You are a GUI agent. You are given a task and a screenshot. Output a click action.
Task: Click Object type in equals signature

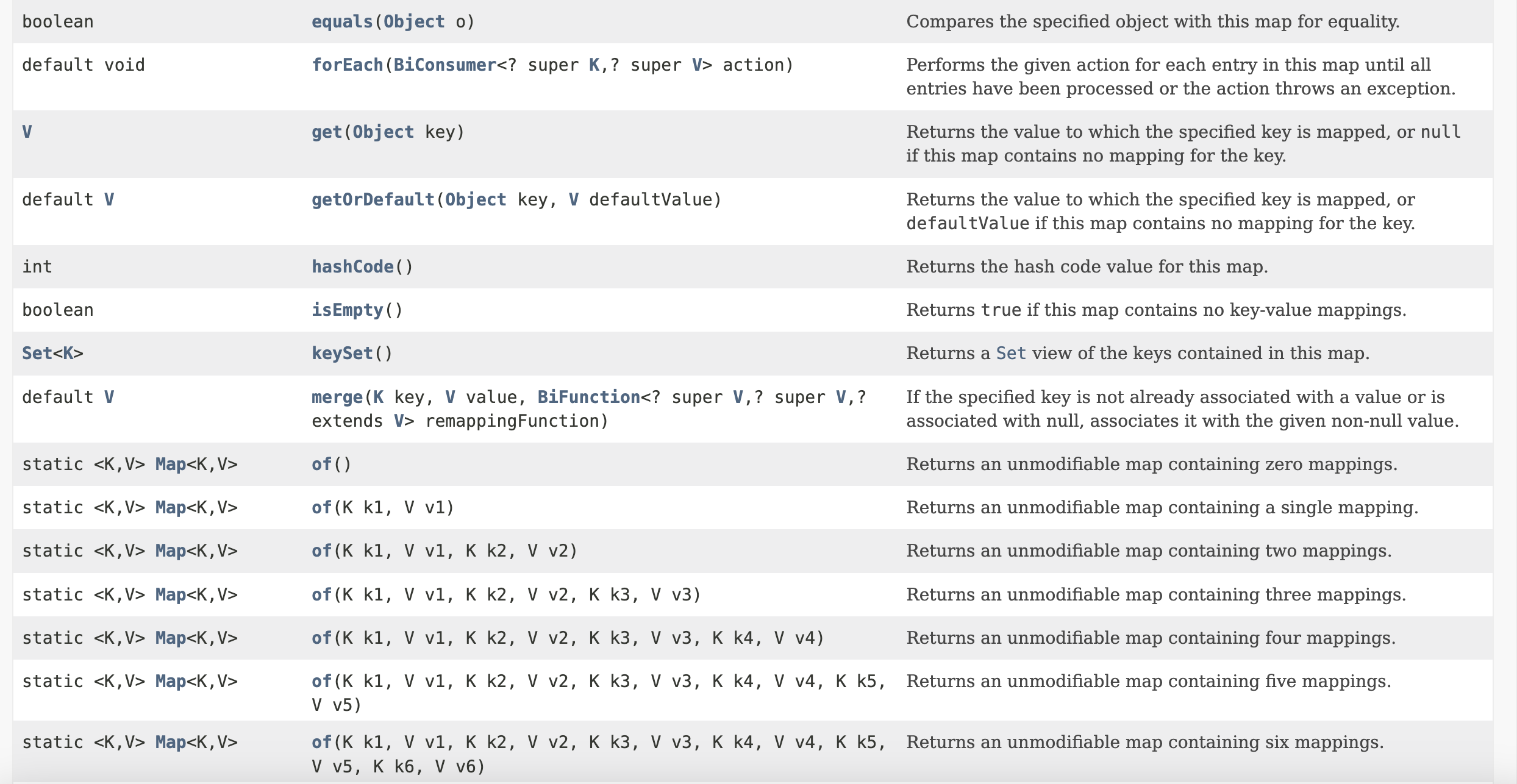(413, 22)
